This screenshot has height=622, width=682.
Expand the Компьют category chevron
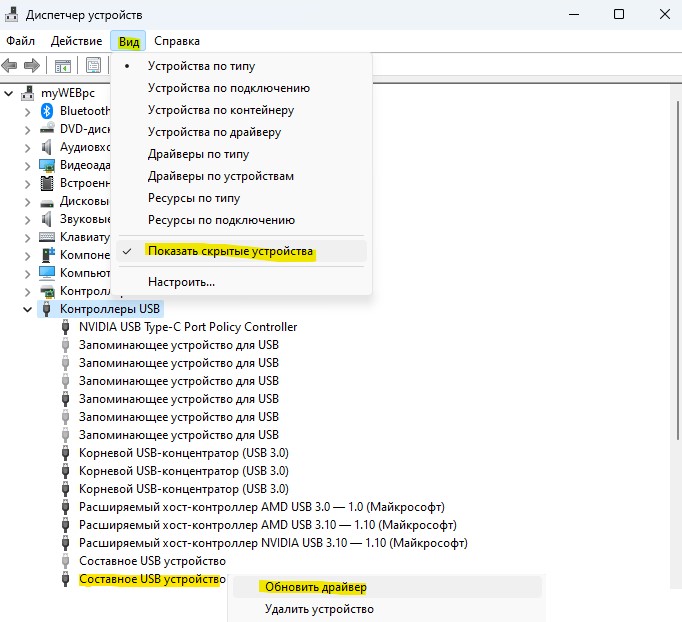coord(27,274)
